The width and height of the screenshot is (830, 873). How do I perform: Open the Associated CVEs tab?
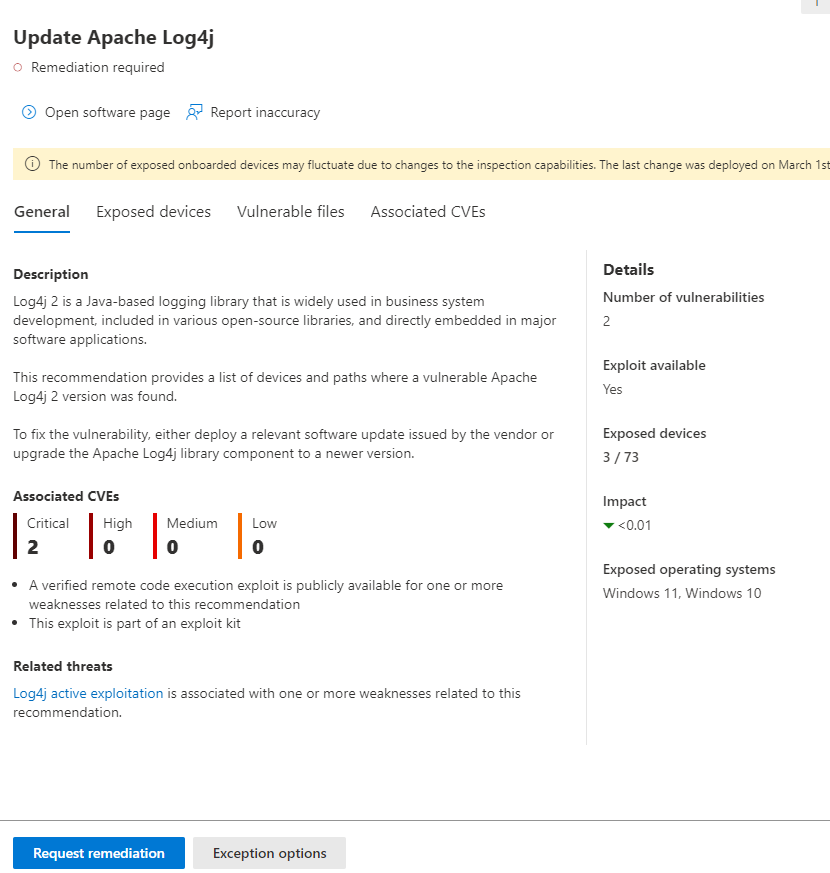[x=427, y=211]
